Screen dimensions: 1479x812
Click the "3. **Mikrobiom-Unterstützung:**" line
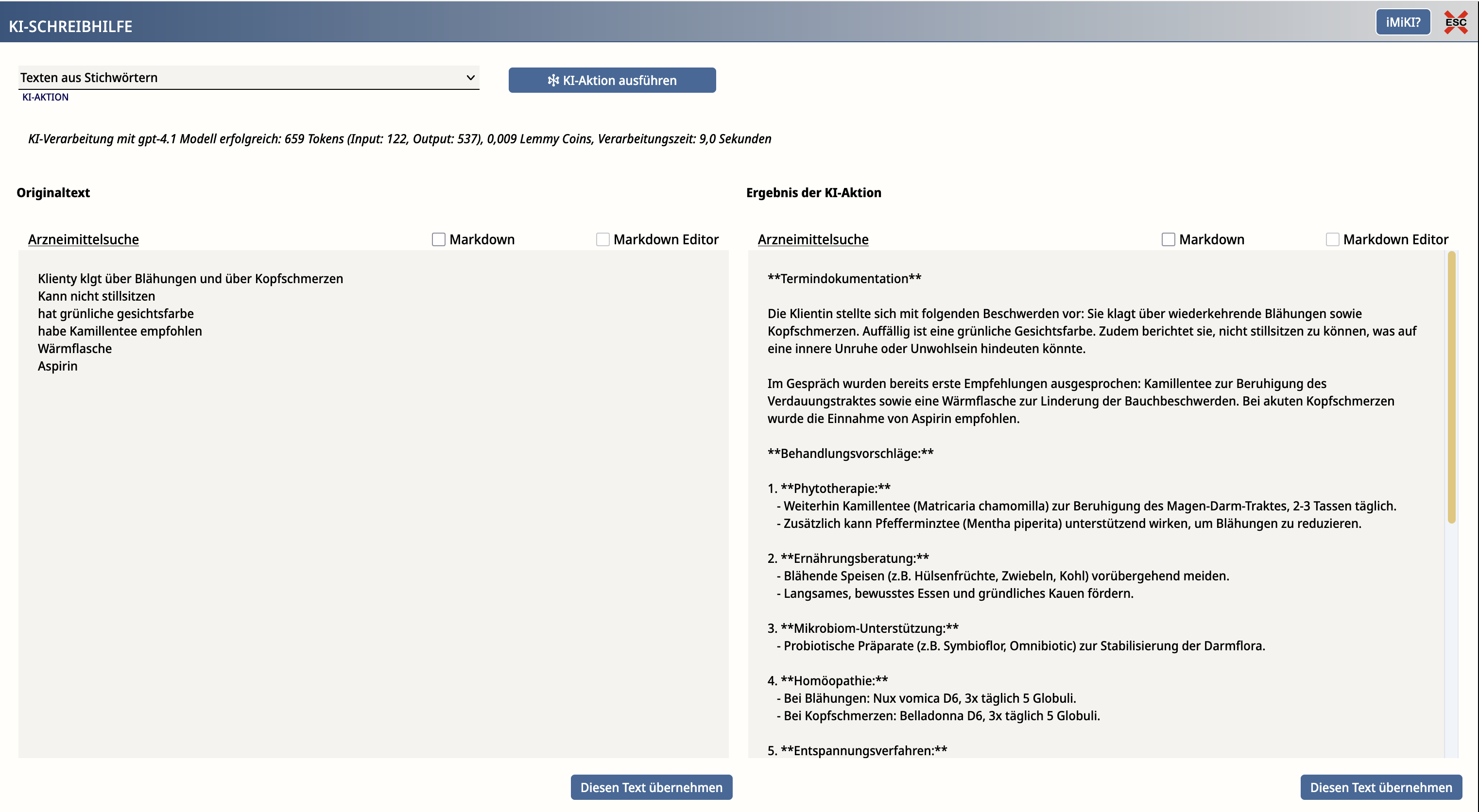click(x=863, y=628)
